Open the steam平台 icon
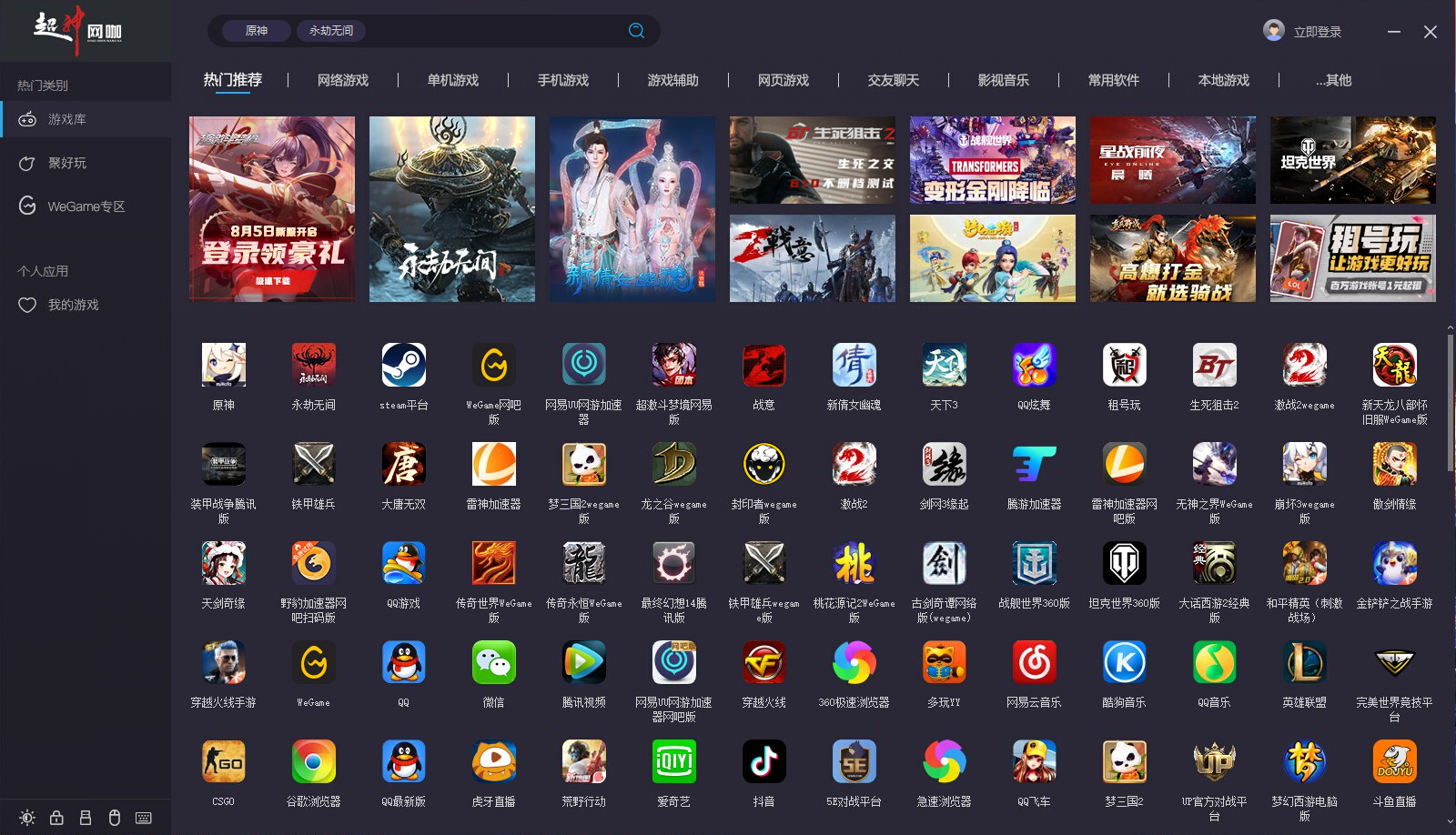The image size is (1456, 835). 404,365
